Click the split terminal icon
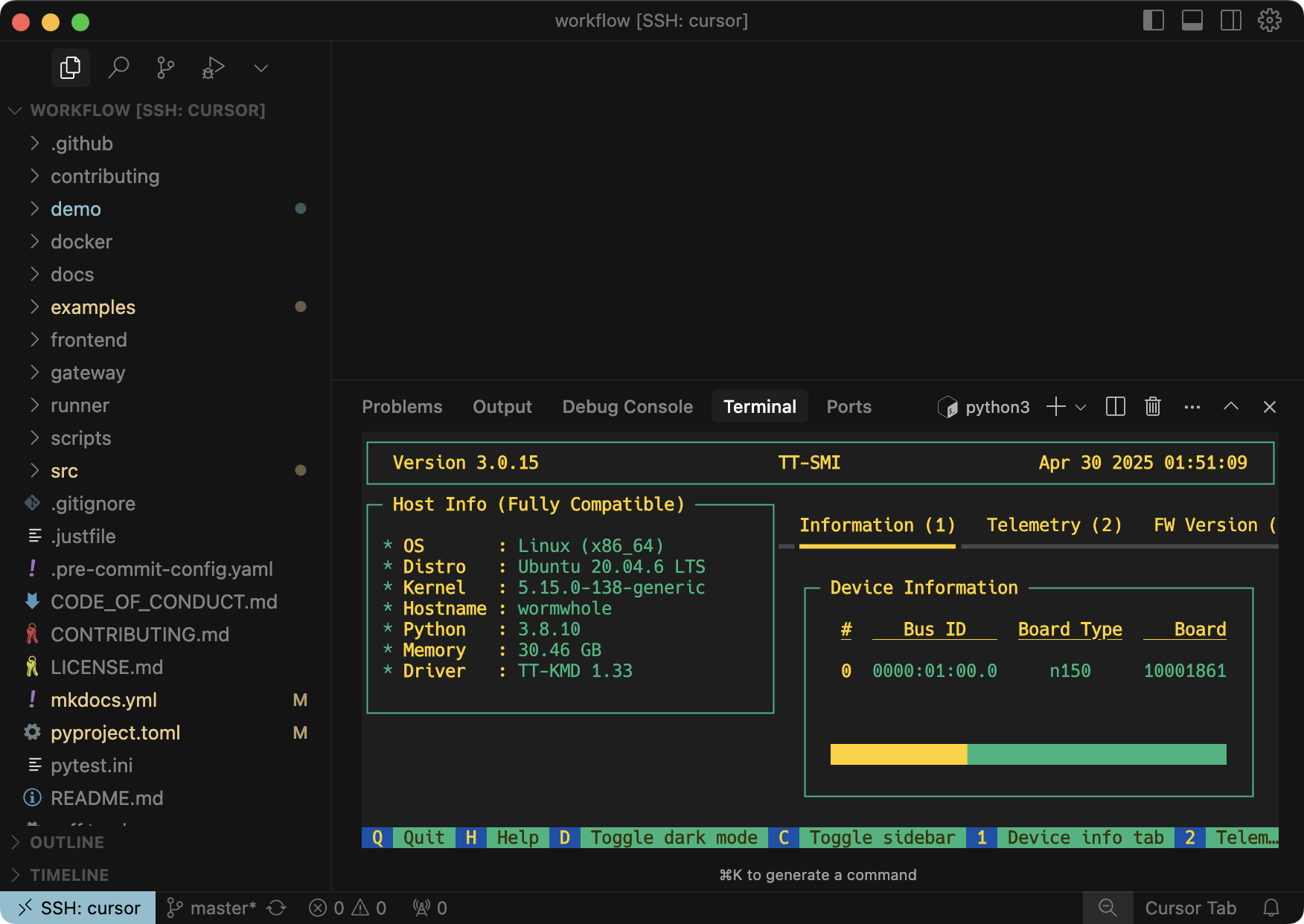1304x924 pixels. [1115, 407]
